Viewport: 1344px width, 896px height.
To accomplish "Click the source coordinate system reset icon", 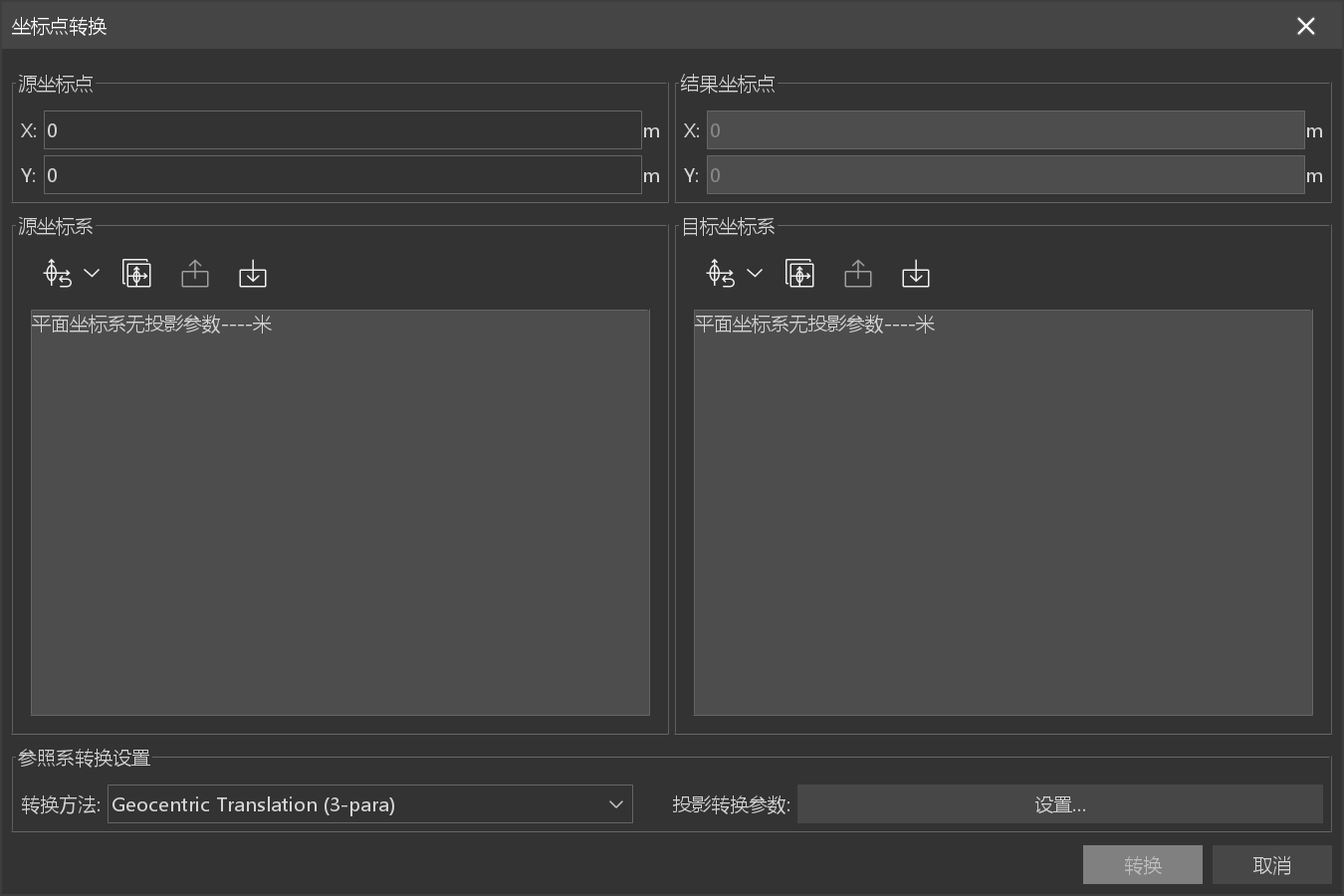I will (x=58, y=274).
